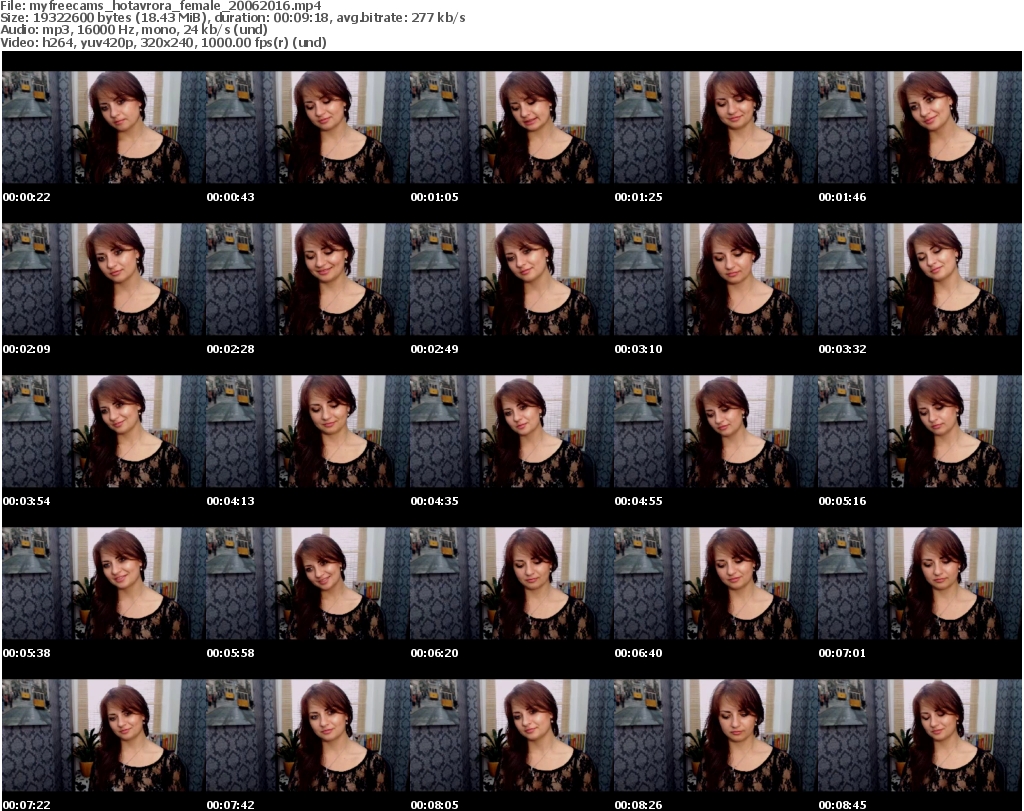
Task: Open the frame stamped 00:03:32
Action: [920, 279]
